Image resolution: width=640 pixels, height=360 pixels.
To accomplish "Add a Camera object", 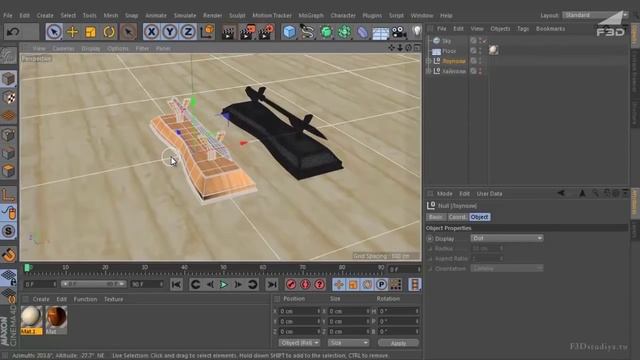I will (399, 32).
